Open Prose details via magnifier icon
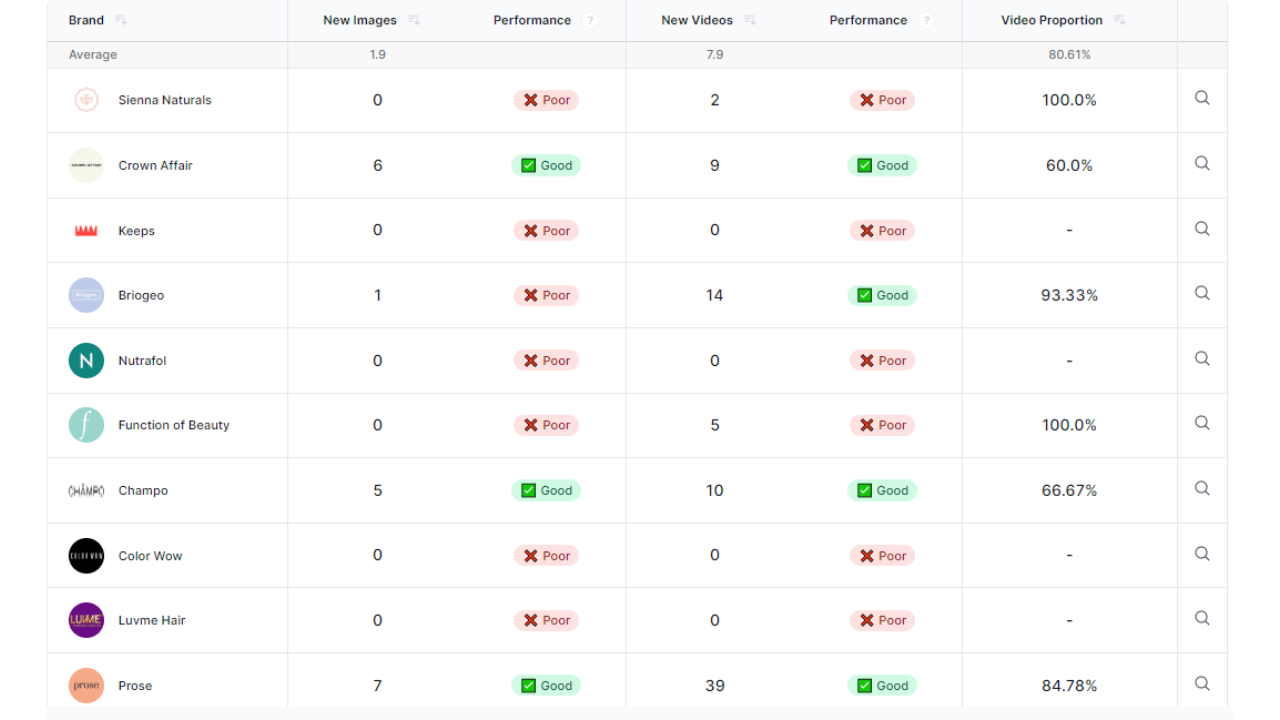The image size is (1280, 720). (1202, 683)
